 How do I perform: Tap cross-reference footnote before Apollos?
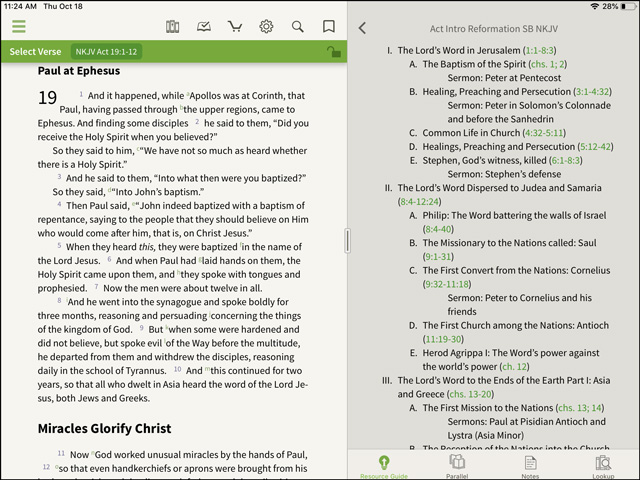coord(188,94)
